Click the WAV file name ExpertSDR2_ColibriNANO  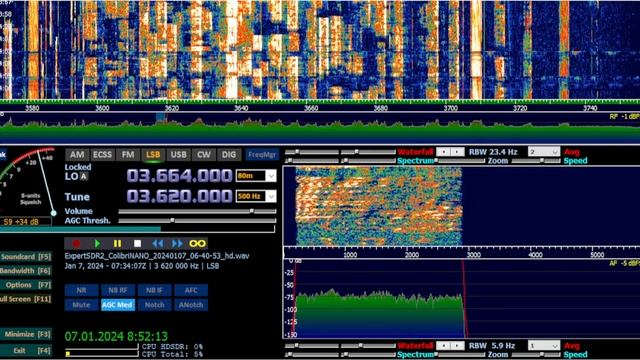157,256
